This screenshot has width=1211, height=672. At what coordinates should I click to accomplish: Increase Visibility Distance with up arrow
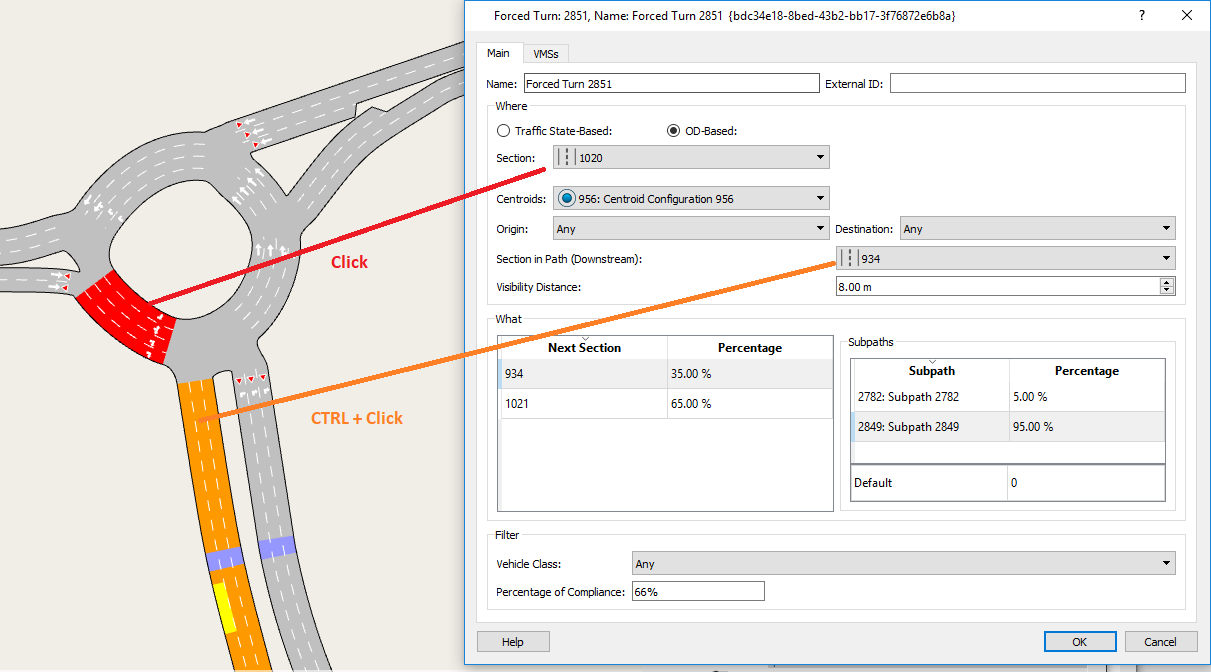1167,282
